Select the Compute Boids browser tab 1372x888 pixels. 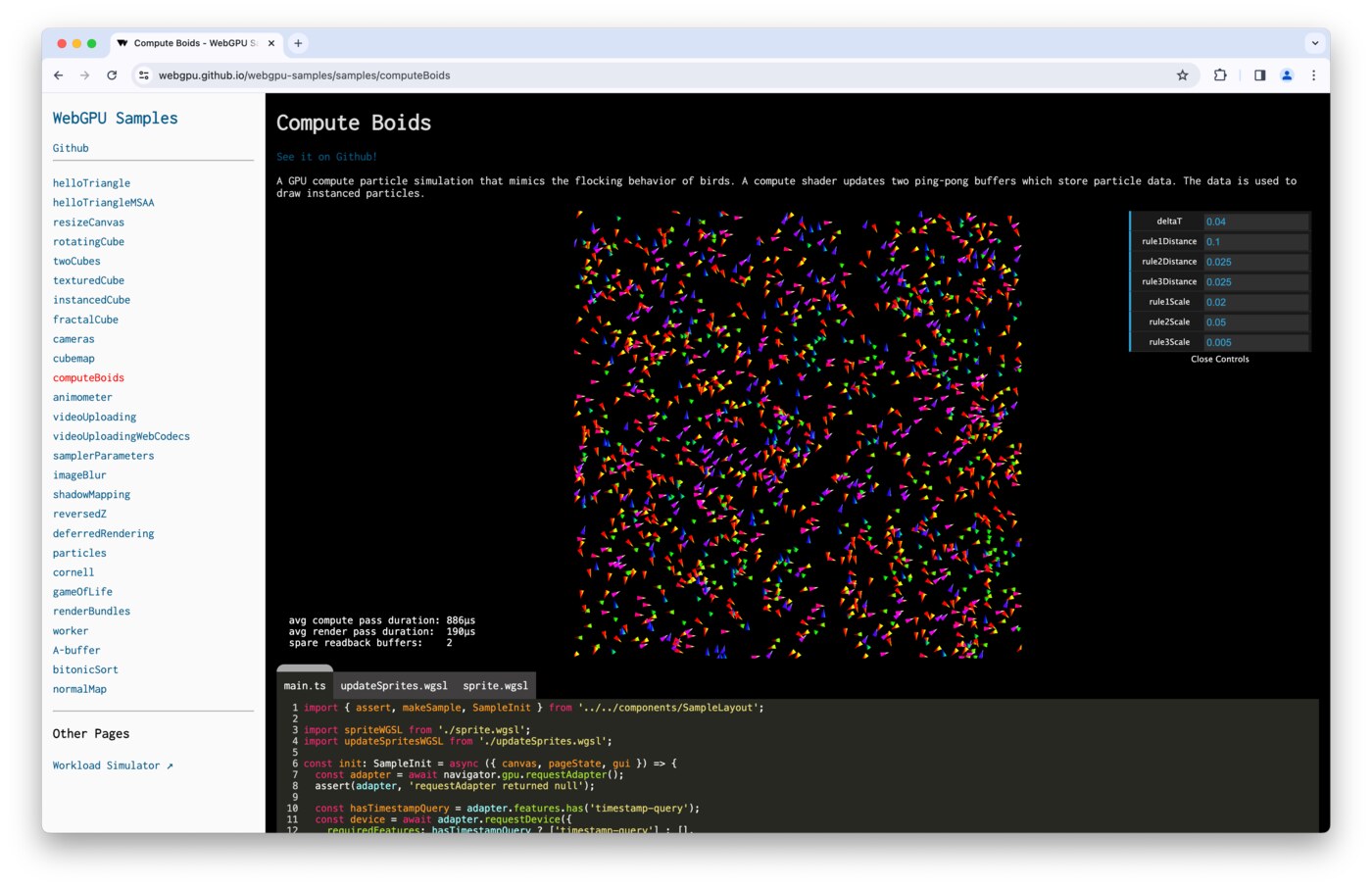(x=195, y=43)
